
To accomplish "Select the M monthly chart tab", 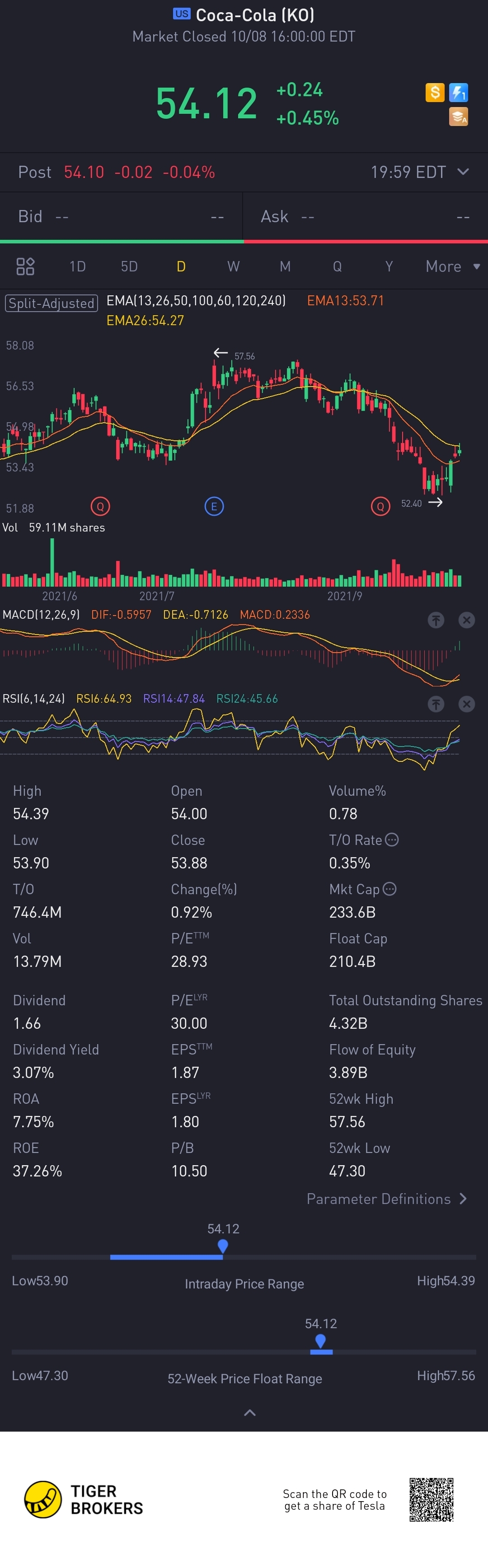I will click(285, 266).
